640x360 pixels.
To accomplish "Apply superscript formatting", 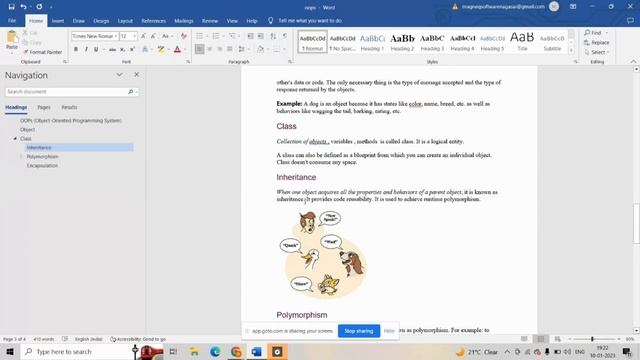I will [132, 49].
